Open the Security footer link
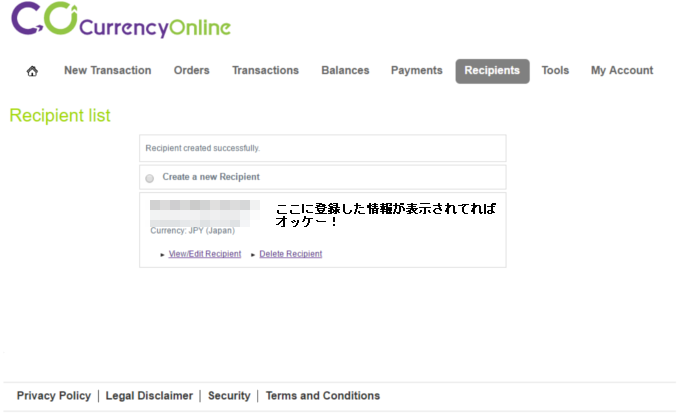This screenshot has width=680, height=416. click(x=229, y=396)
